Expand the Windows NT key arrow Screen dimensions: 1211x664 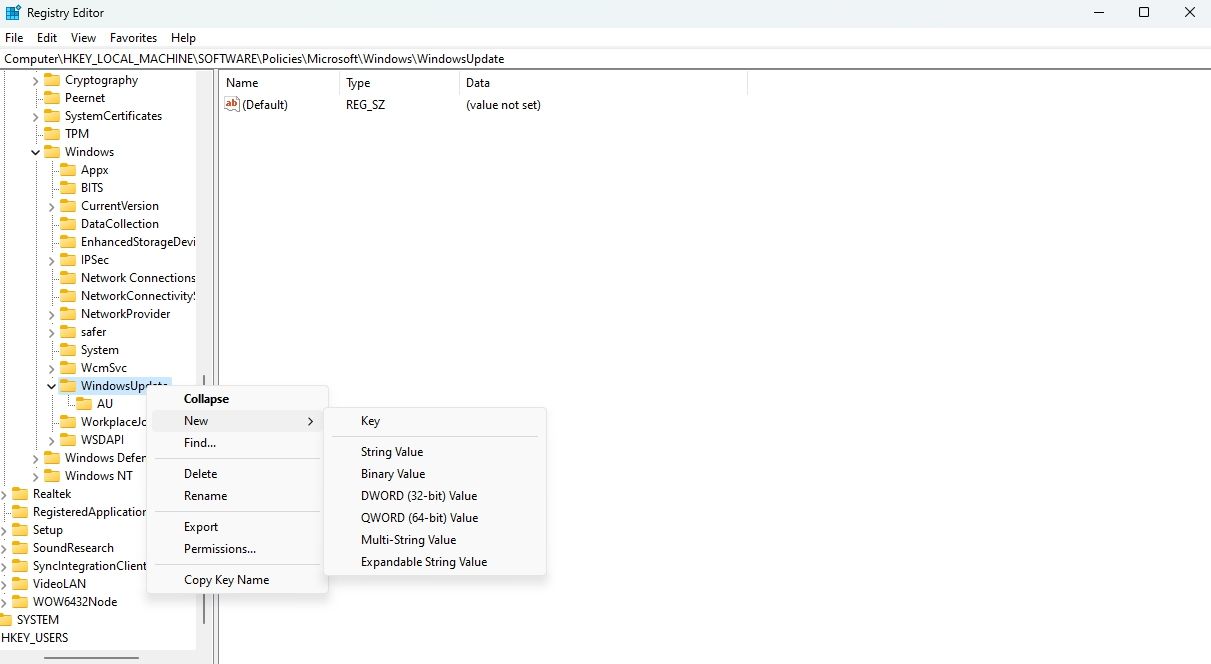click(x=35, y=476)
